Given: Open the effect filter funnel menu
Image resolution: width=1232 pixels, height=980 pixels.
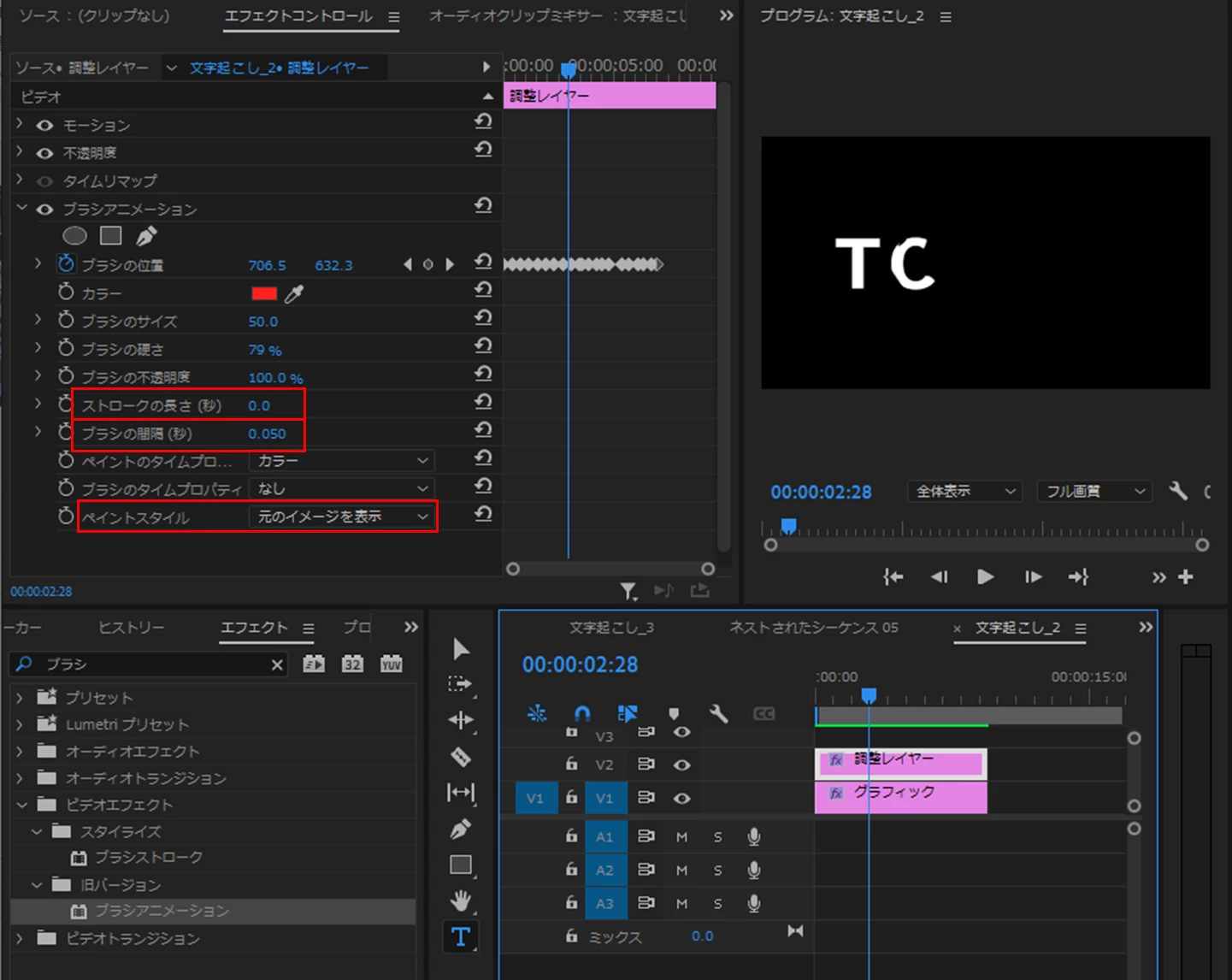Looking at the screenshot, I should pyautogui.click(x=628, y=591).
